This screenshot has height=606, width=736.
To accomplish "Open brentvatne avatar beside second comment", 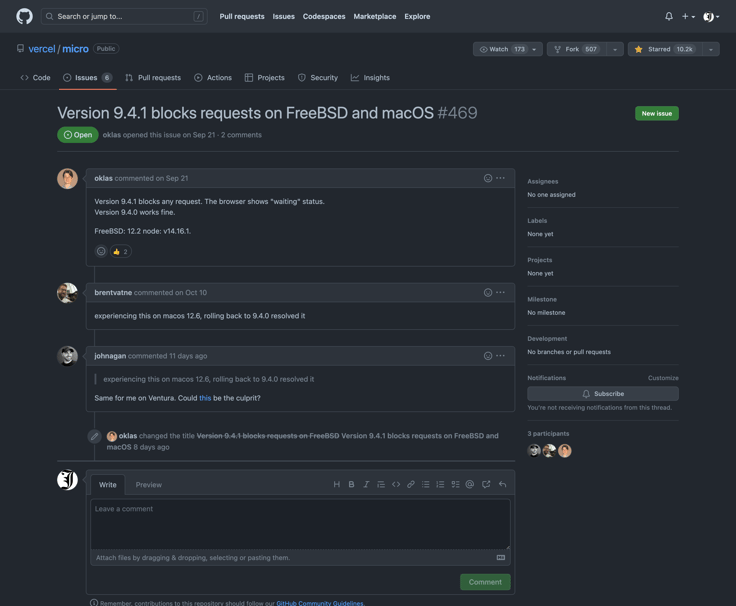I will point(68,293).
